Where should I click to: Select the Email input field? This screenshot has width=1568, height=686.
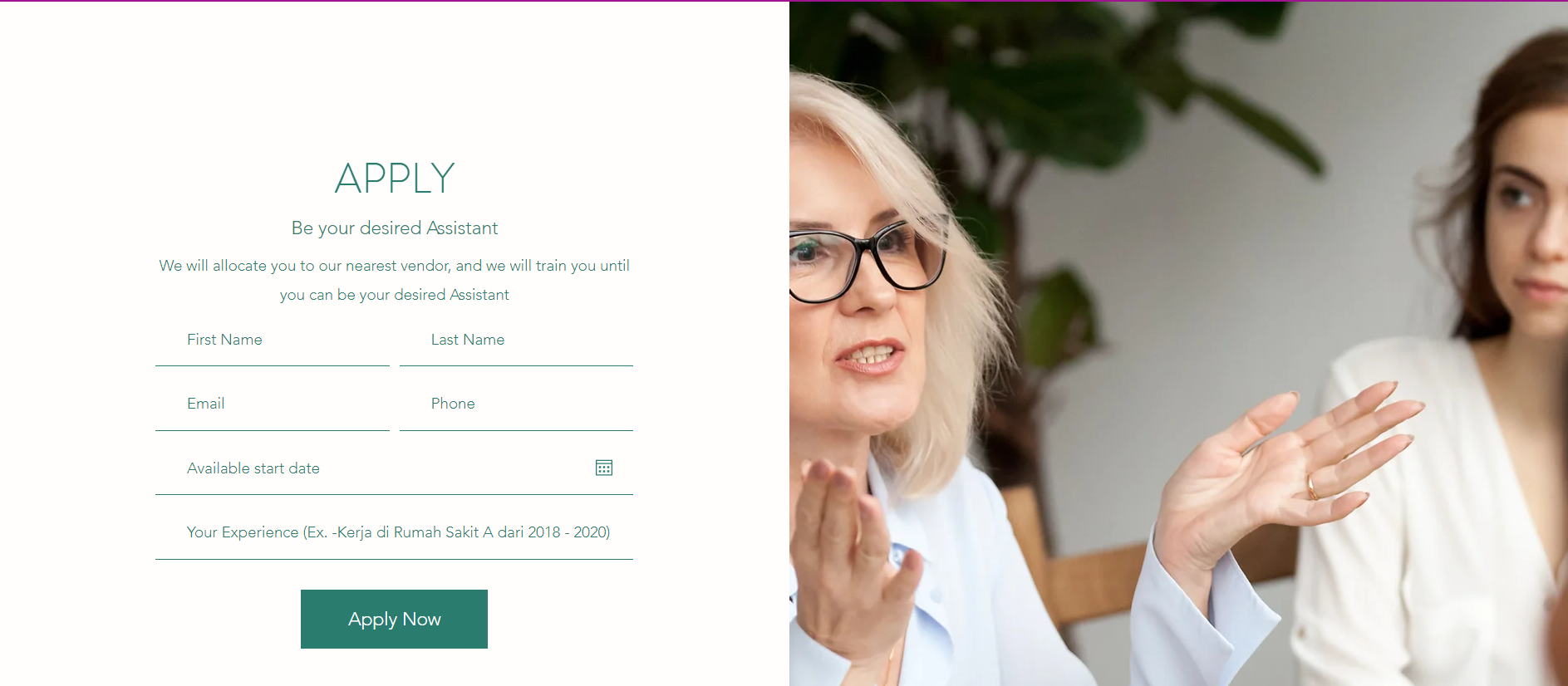(x=273, y=404)
